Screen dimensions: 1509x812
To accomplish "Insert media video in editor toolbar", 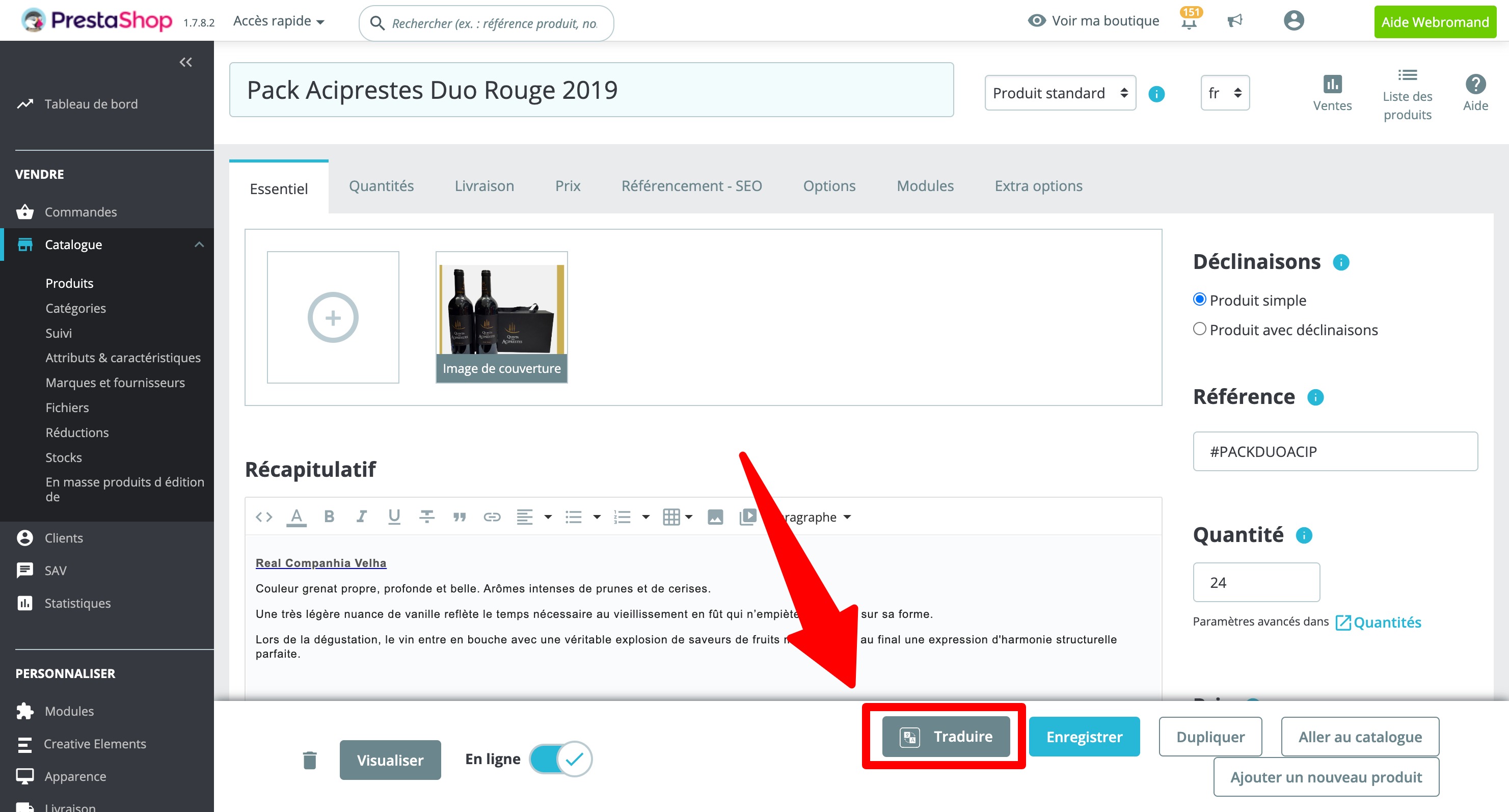I will pos(747,517).
